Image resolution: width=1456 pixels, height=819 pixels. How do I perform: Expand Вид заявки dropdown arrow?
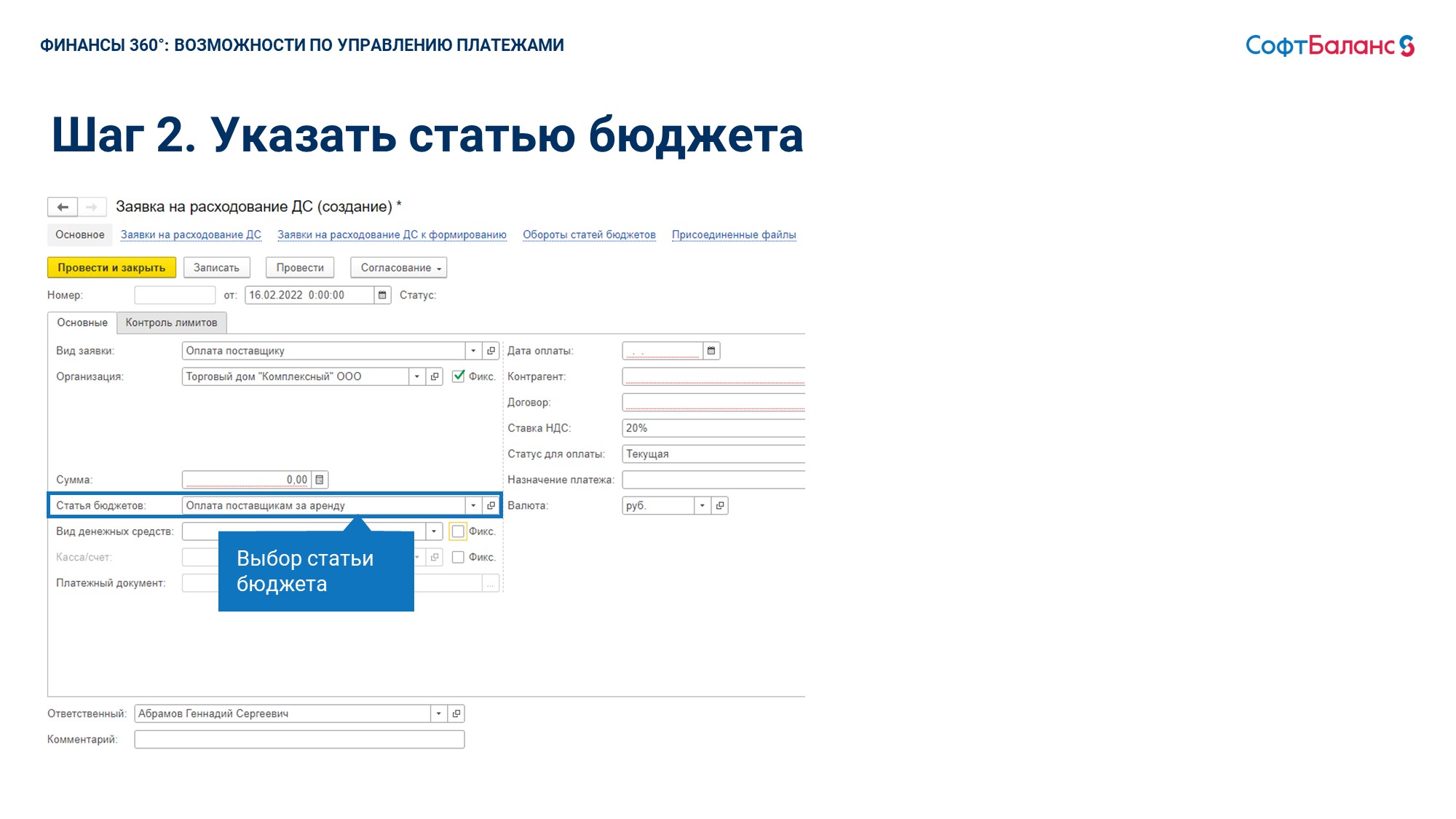click(473, 351)
